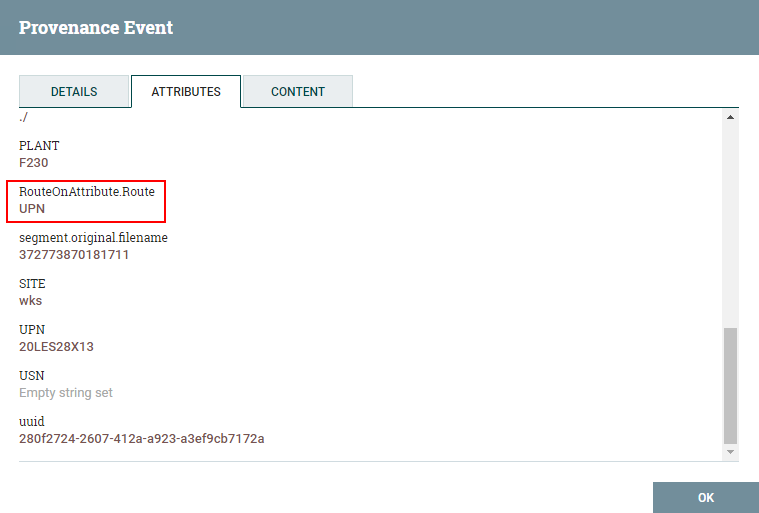The image size is (759, 513).
Task: Select the wks site value
Action: click(x=30, y=301)
